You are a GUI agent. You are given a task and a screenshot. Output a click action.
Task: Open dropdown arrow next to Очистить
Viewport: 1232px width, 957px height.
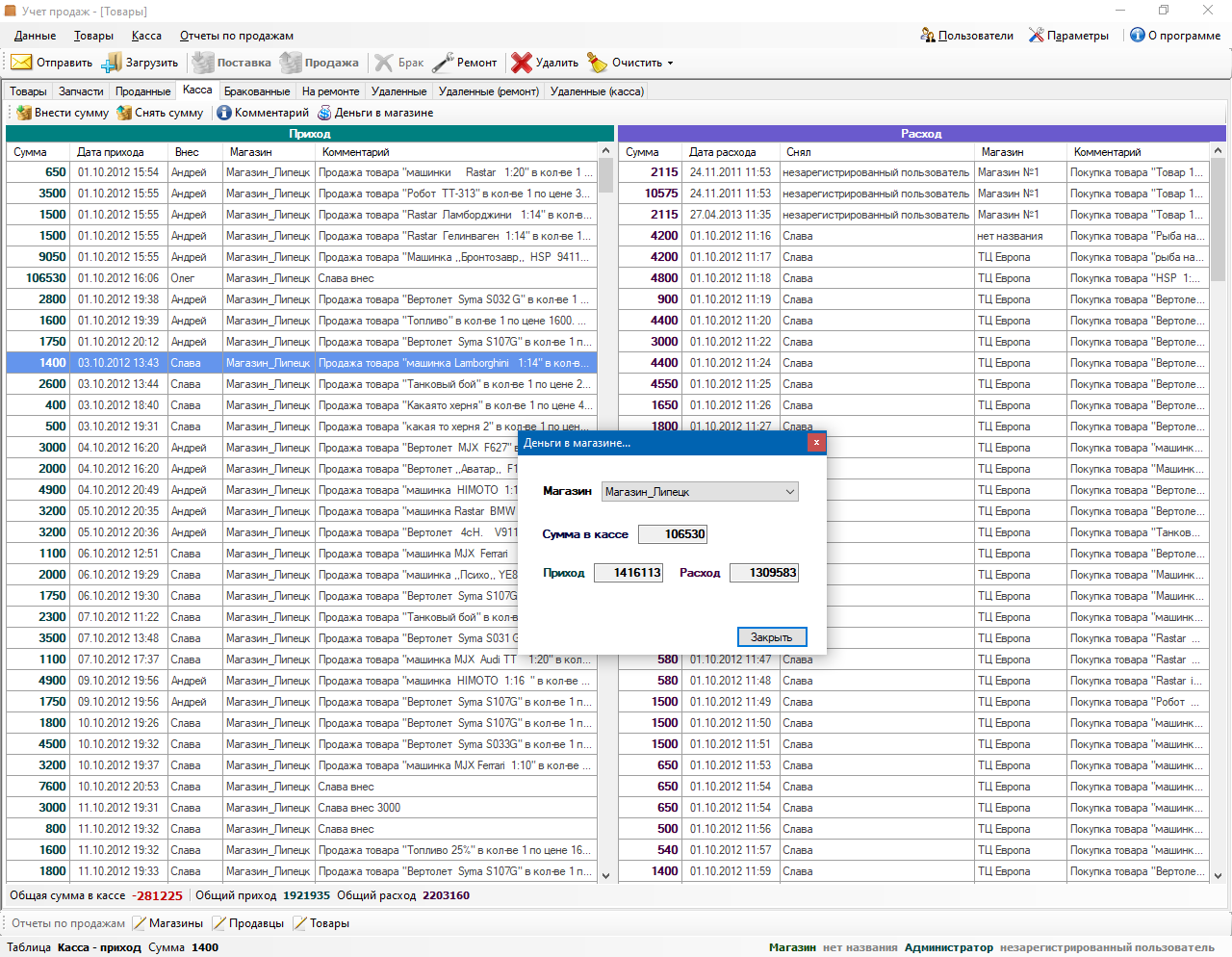pyautogui.click(x=670, y=64)
